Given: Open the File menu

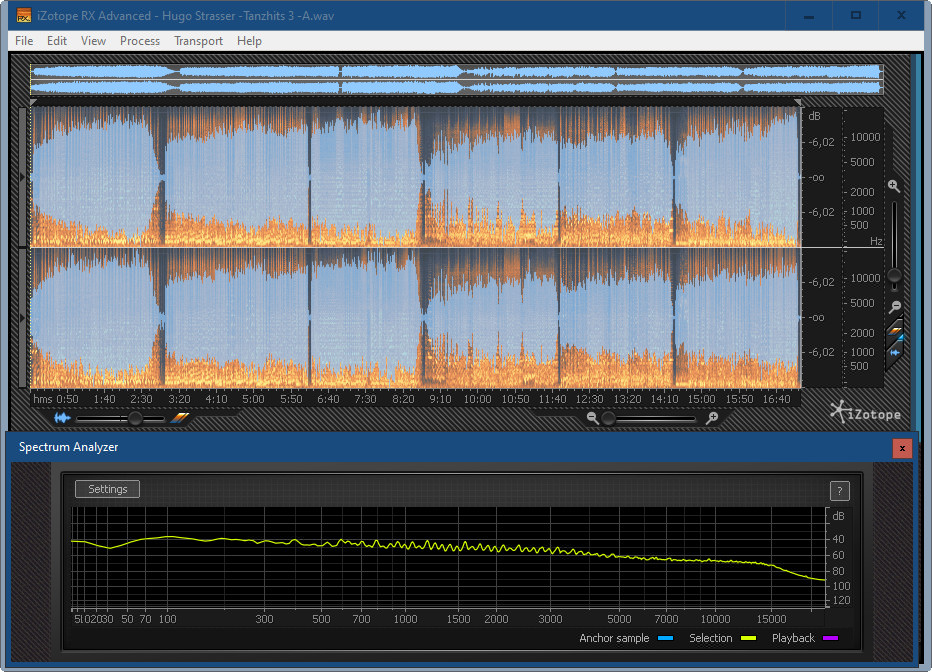Looking at the screenshot, I should [x=24, y=41].
